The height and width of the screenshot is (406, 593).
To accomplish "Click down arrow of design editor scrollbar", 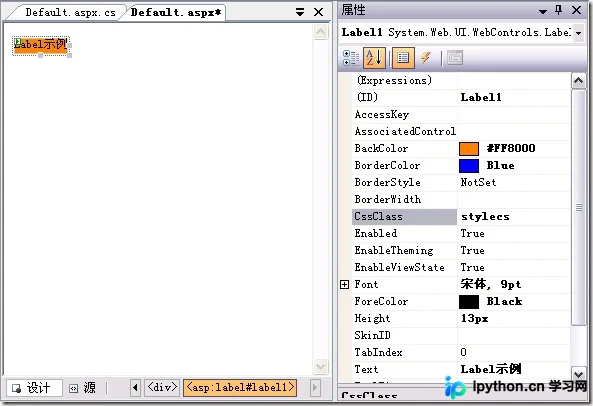I will (x=320, y=366).
